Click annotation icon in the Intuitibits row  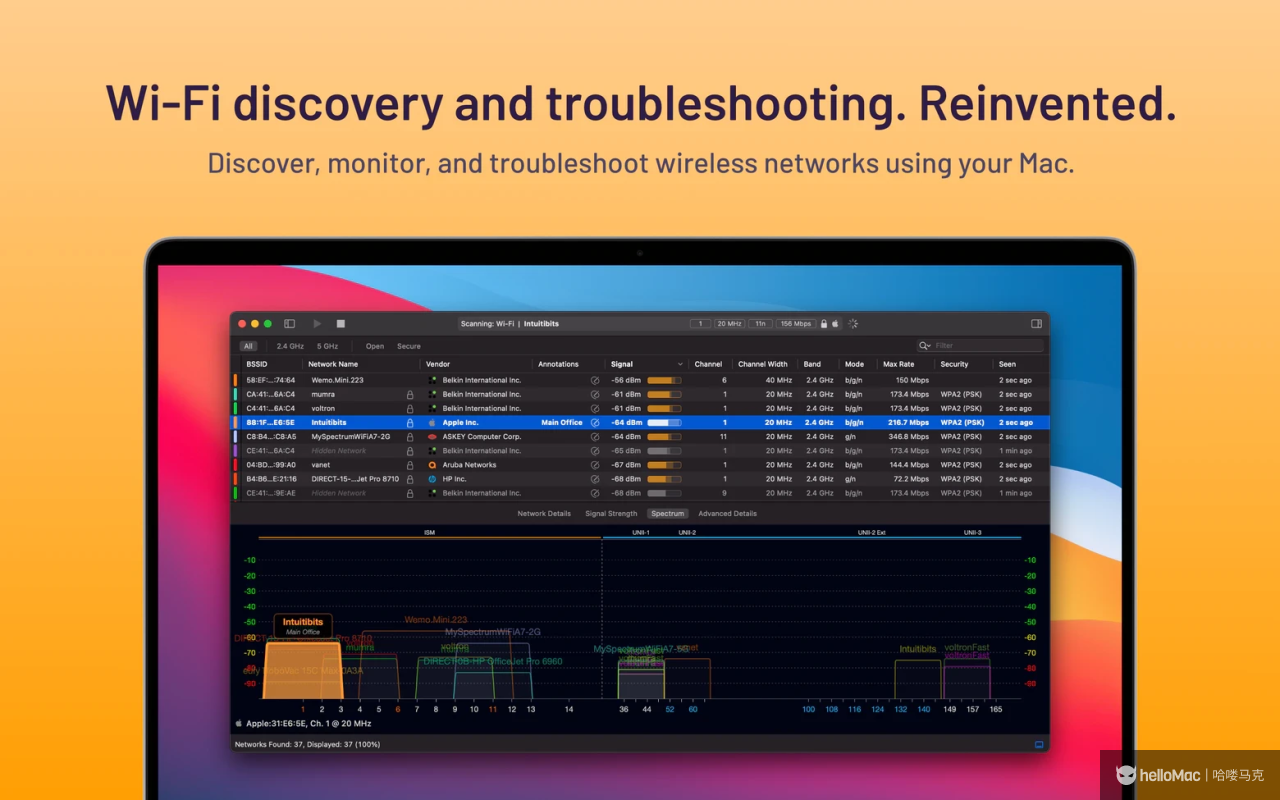pos(595,423)
